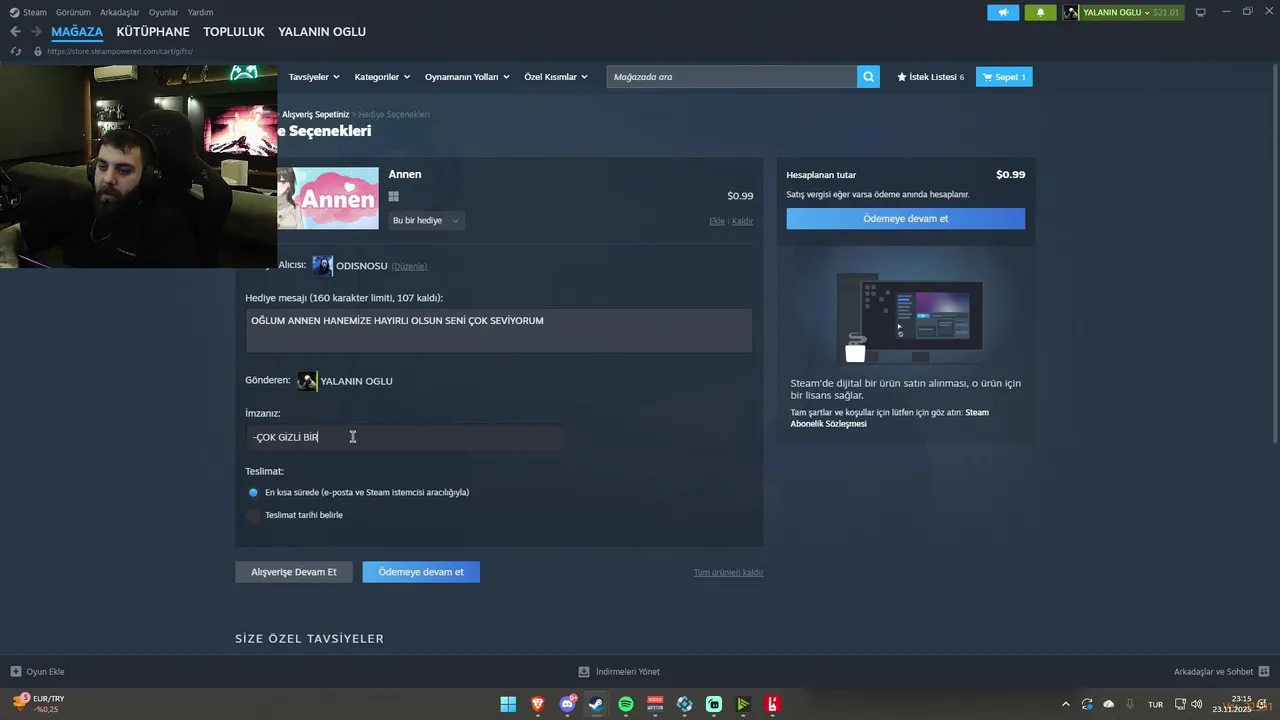Image resolution: width=1280 pixels, height=720 pixels.
Task: Open the Görünüm menu
Action: [x=73, y=12]
